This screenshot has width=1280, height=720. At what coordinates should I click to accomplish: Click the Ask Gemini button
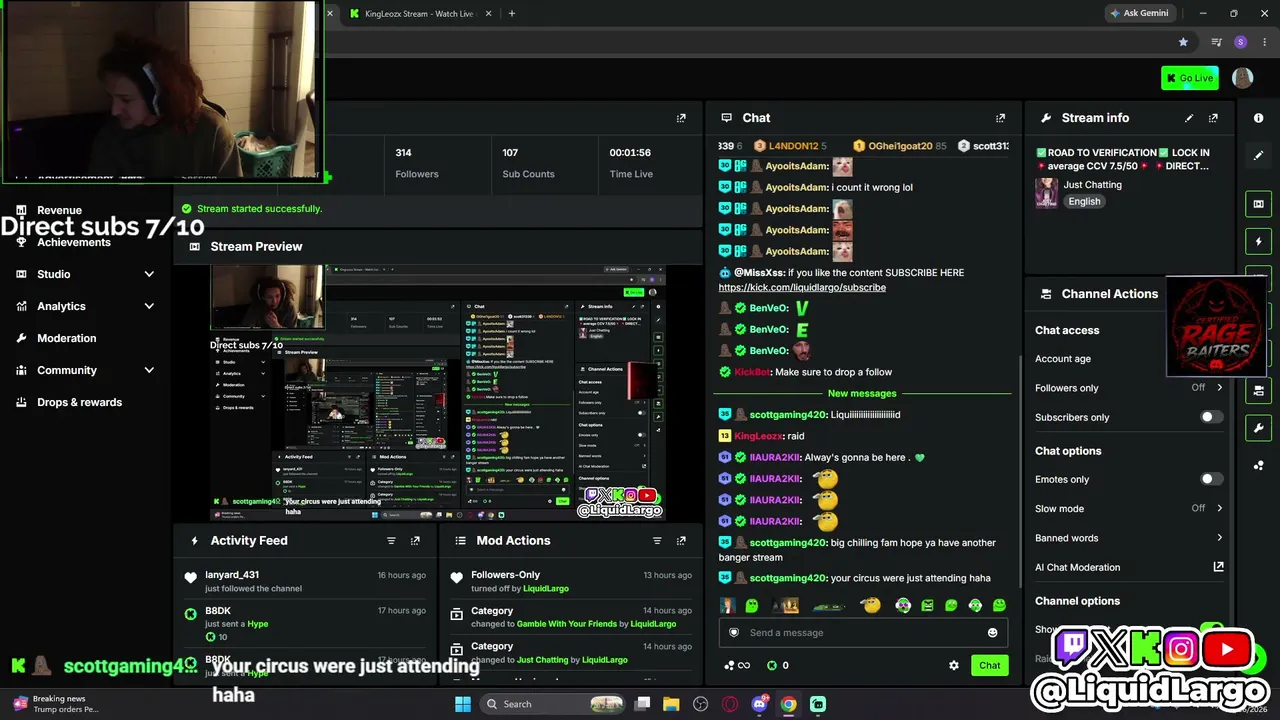coord(1138,14)
